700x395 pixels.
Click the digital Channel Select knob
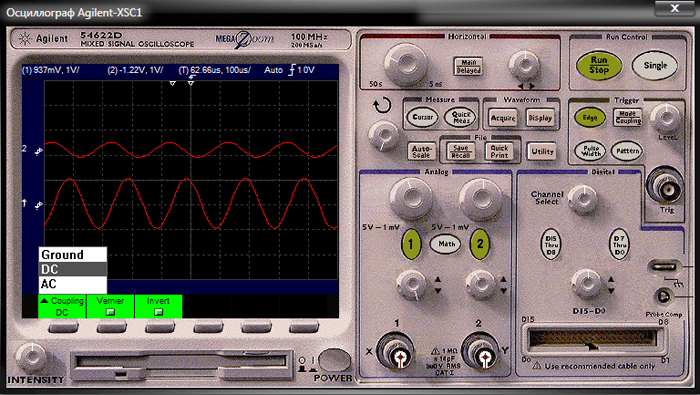coord(582,199)
